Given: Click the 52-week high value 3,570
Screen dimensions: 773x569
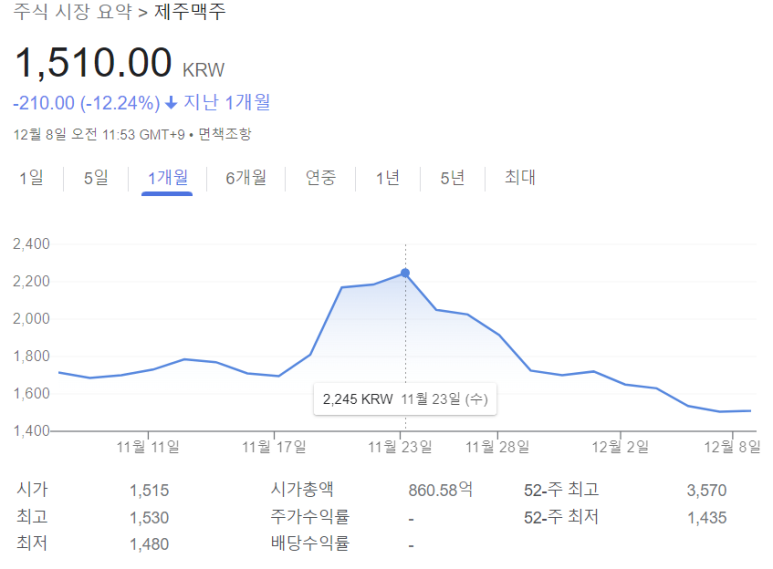Looking at the screenshot, I should tap(707, 491).
